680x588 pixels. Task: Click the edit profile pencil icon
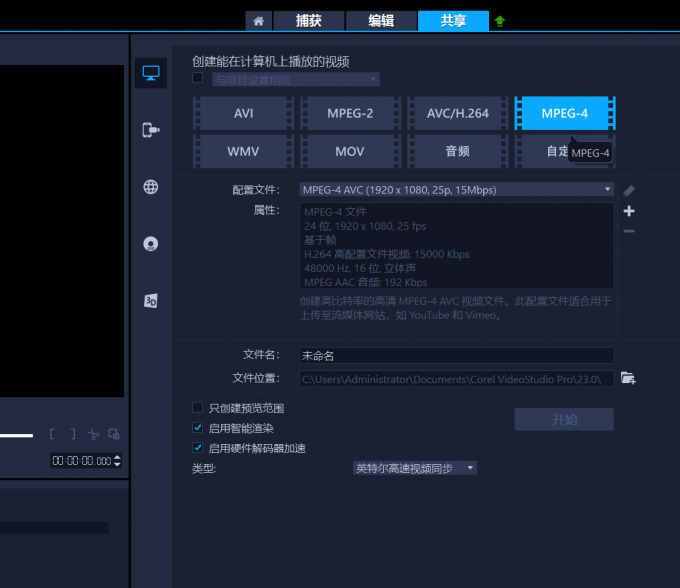629,190
